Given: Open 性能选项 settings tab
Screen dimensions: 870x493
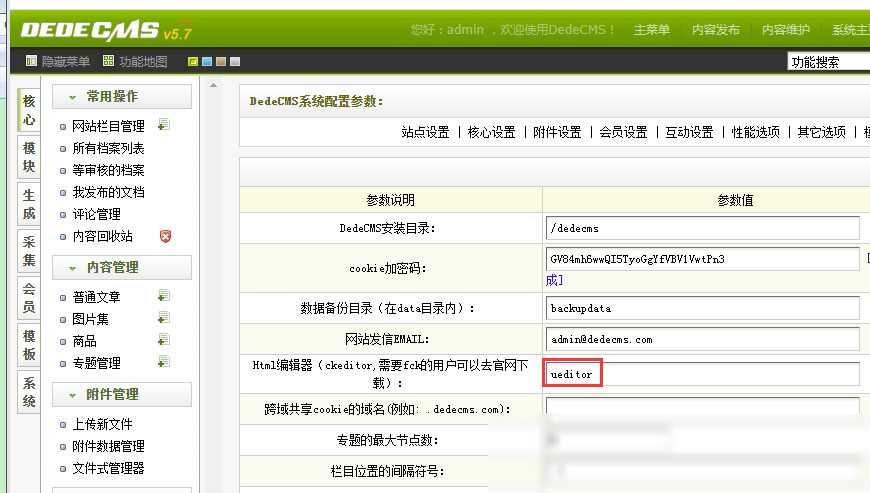Looking at the screenshot, I should [755, 132].
